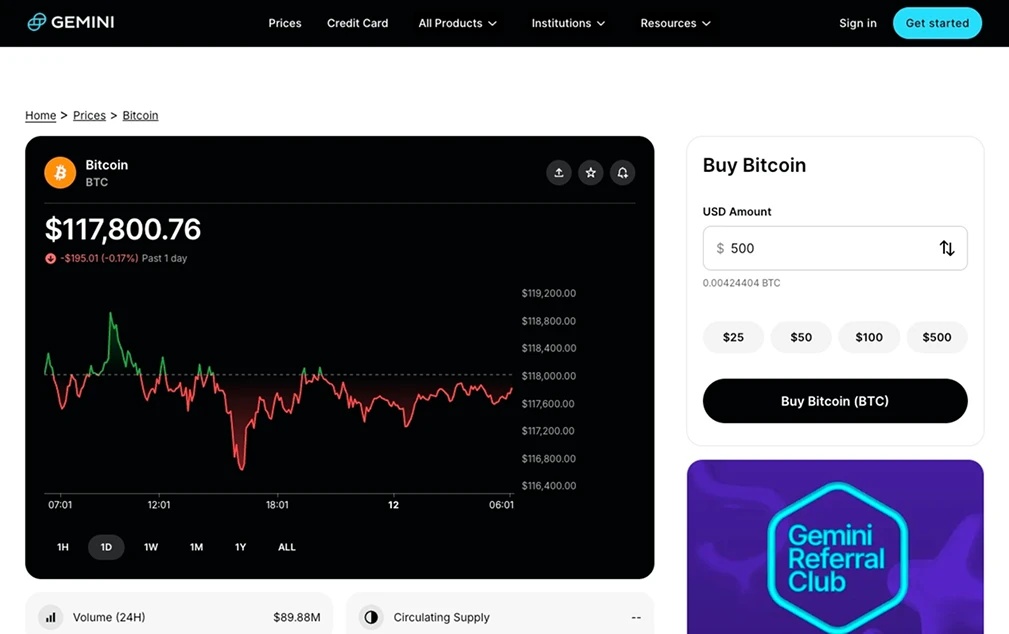
Task: Click the share/upload icon on Bitcoin card
Action: 559,173
